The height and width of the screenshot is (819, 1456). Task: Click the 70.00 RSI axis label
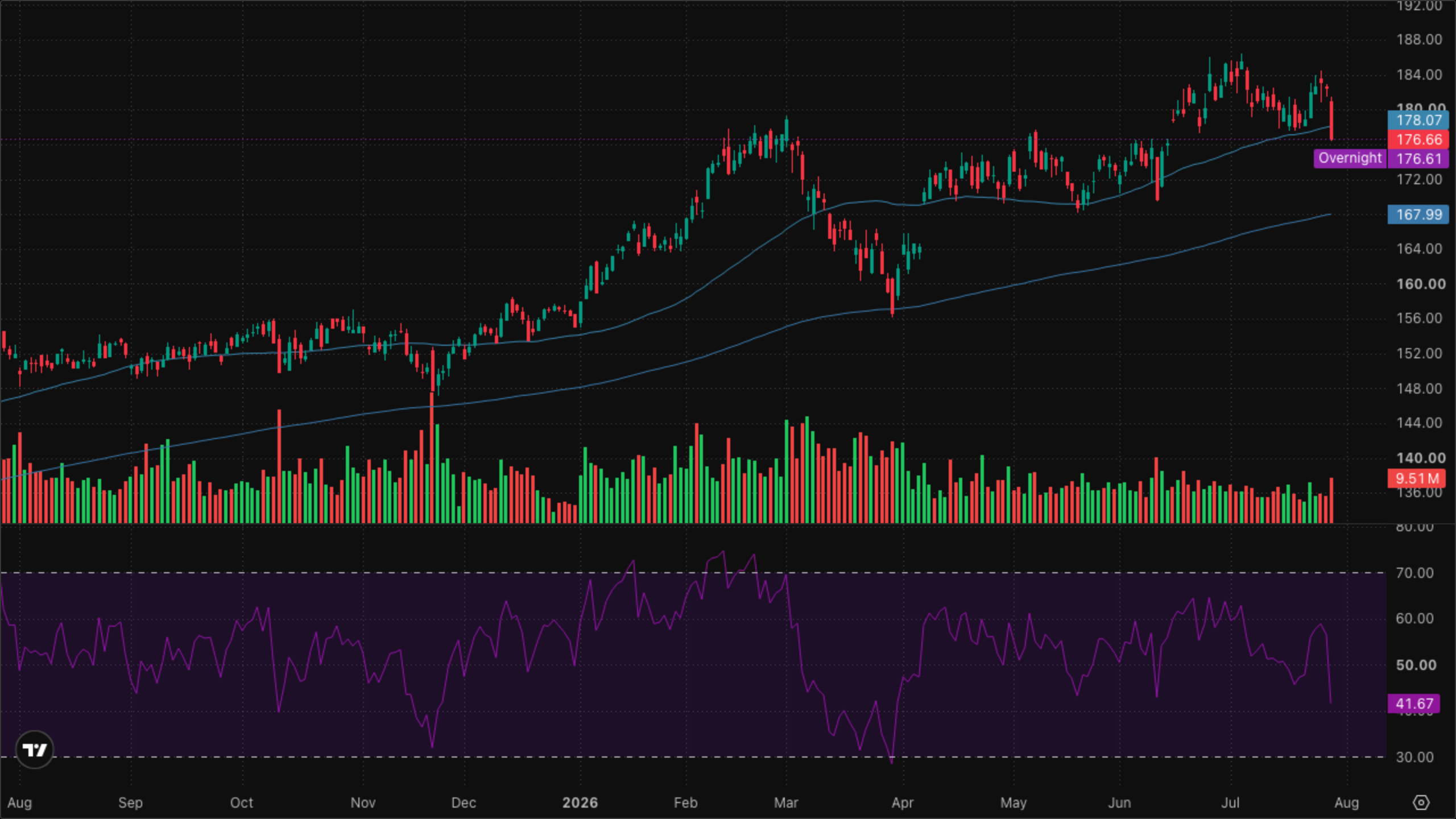(x=1414, y=573)
